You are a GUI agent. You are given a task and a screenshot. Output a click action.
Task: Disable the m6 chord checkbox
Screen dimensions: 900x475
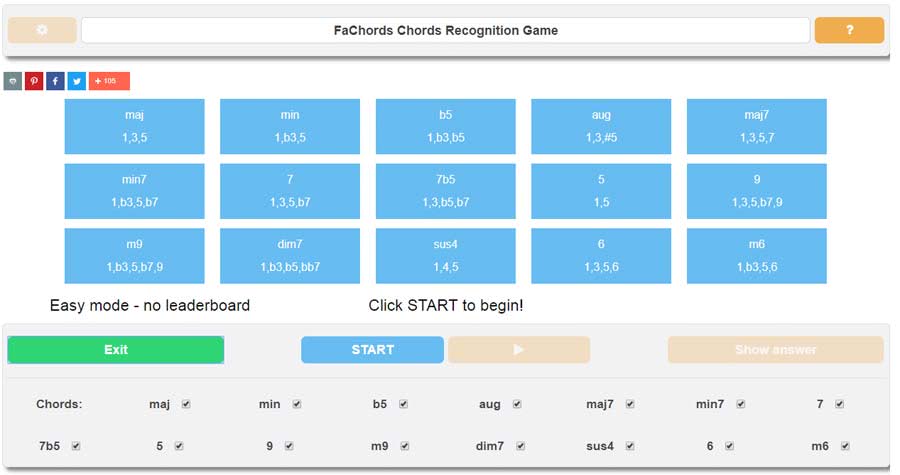click(x=845, y=446)
